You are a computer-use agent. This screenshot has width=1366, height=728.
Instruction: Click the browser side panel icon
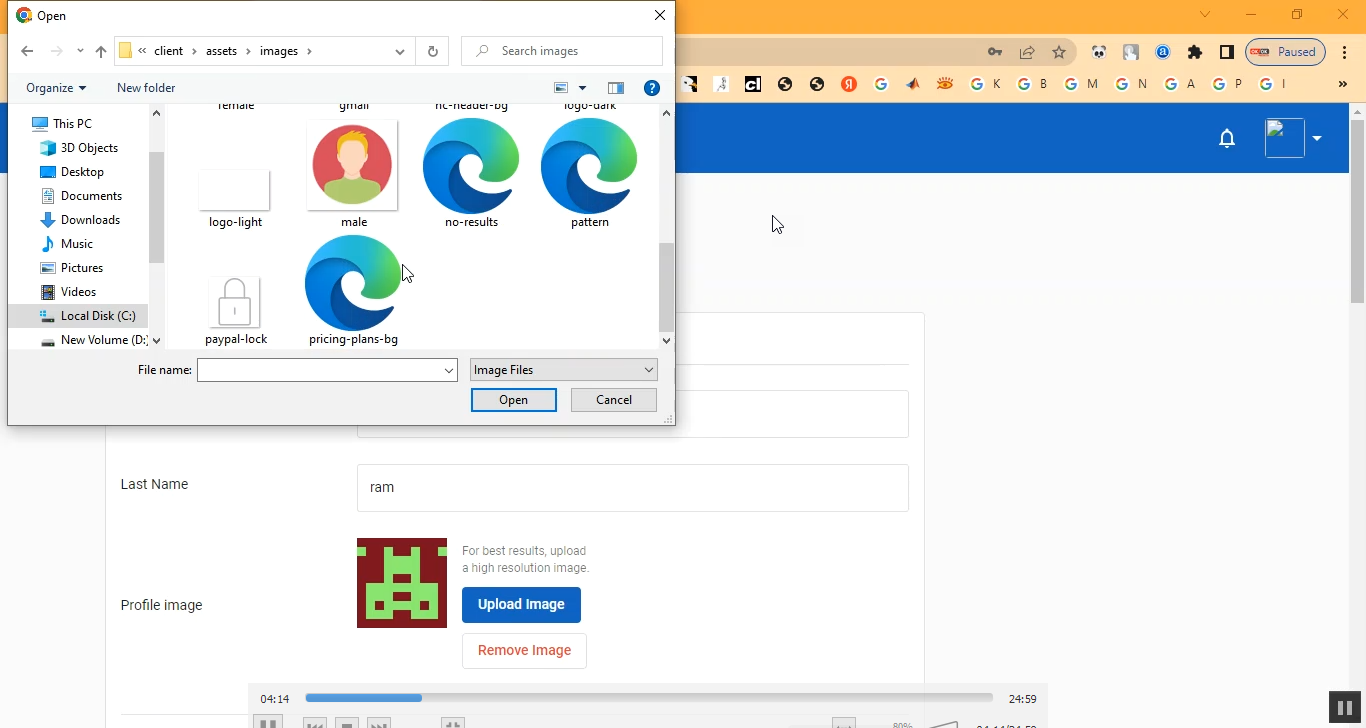click(x=1227, y=52)
